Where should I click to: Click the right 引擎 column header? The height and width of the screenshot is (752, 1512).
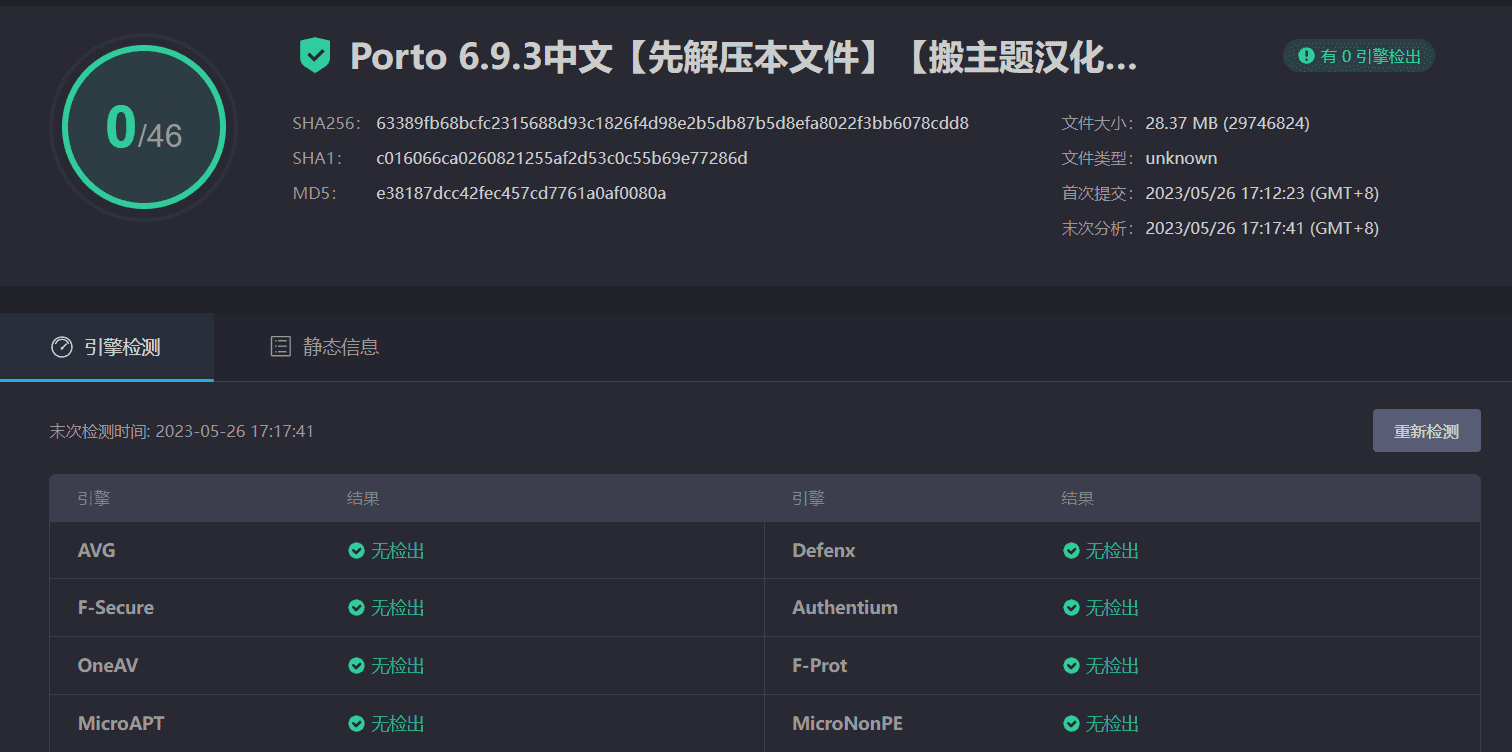pos(808,498)
